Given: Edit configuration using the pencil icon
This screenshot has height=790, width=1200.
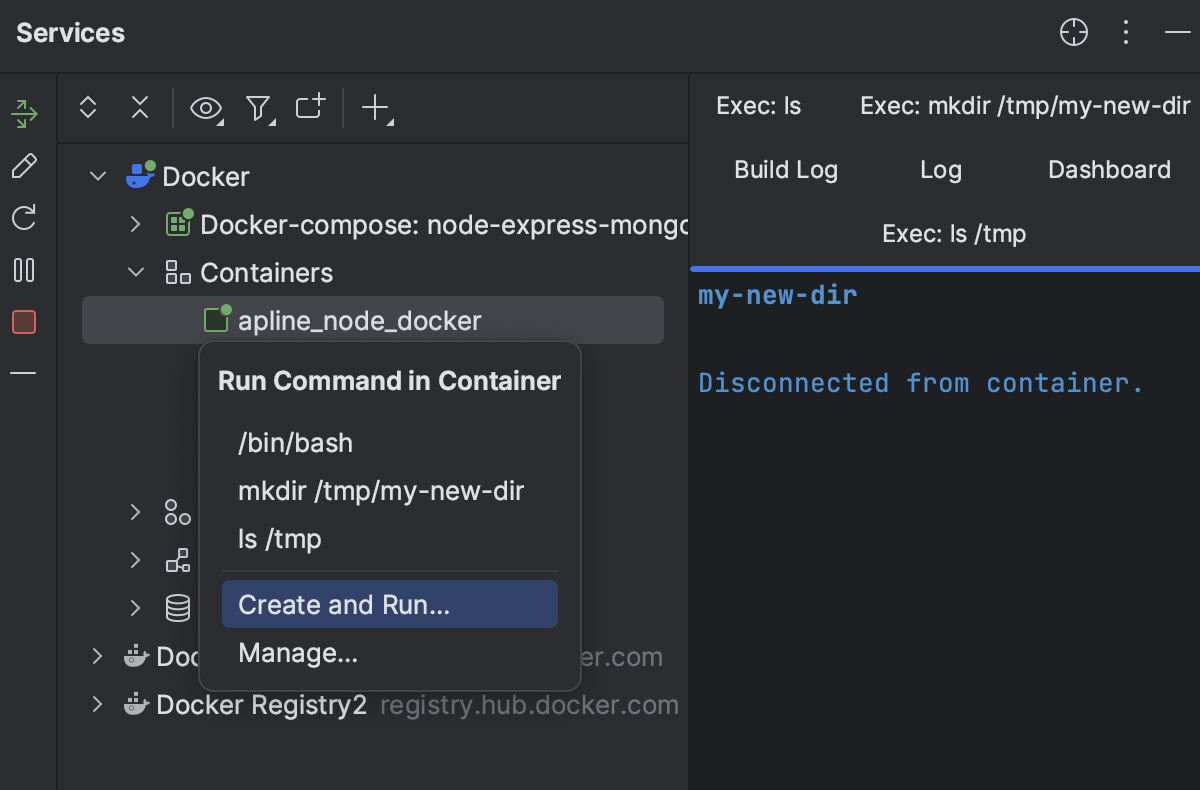Looking at the screenshot, I should point(24,165).
